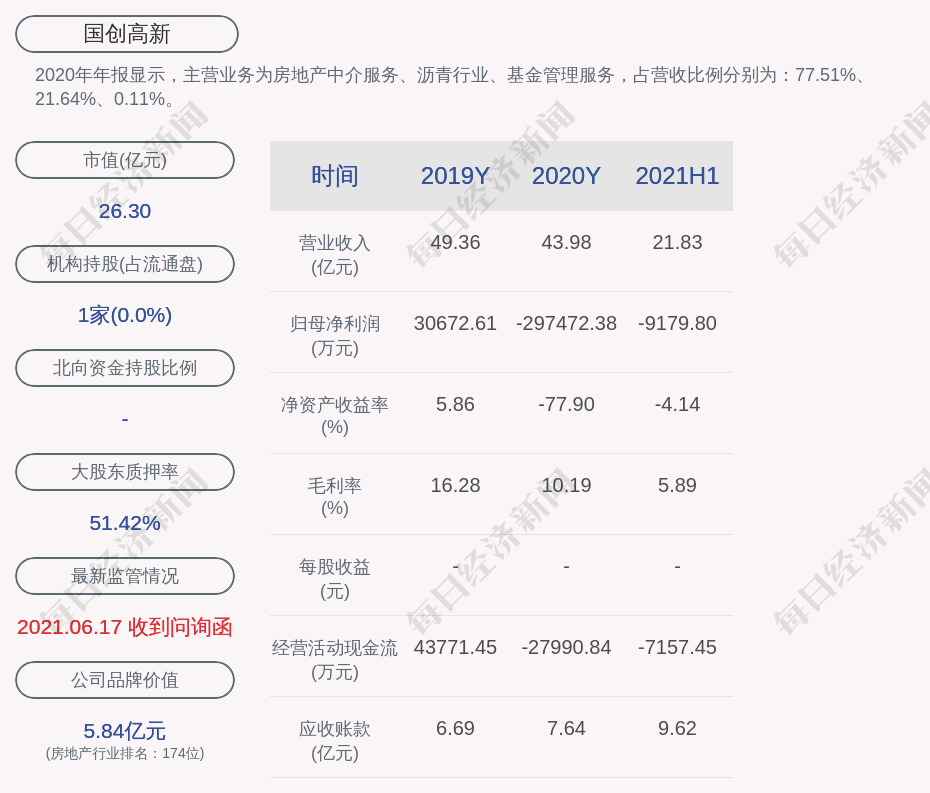This screenshot has width=930, height=793.
Task: Click the dash under 北向资金持股比例
Action: click(125, 419)
